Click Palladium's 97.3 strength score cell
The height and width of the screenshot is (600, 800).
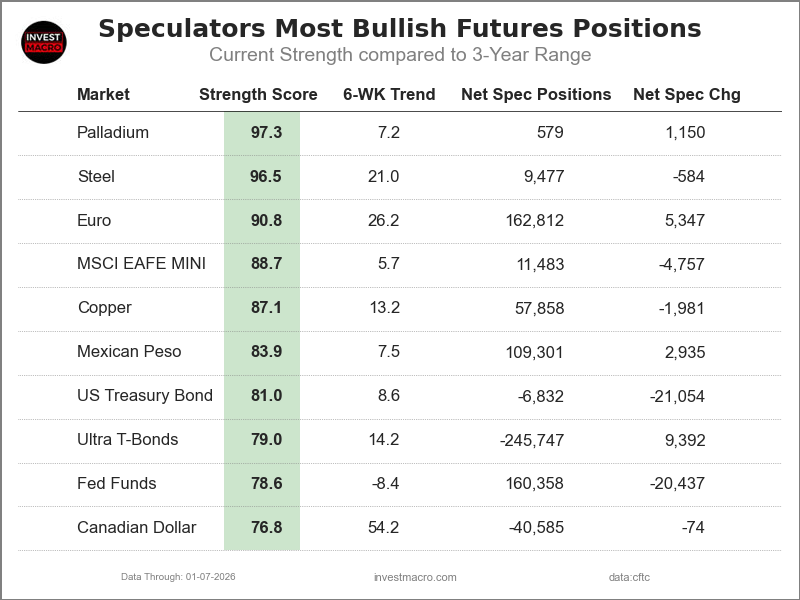[266, 132]
